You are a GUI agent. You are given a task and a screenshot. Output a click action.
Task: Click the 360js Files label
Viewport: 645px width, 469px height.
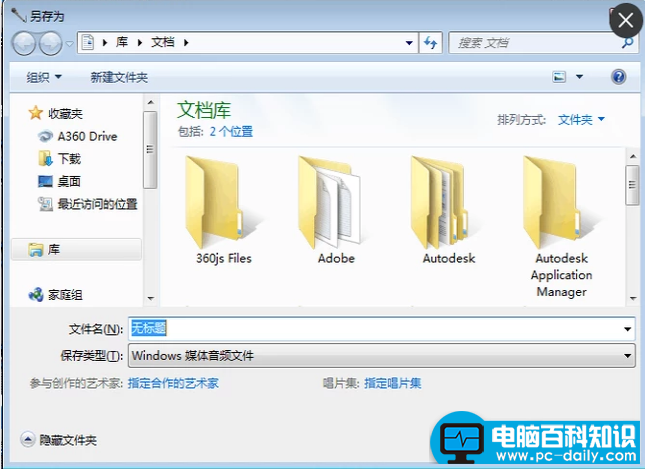point(224,258)
